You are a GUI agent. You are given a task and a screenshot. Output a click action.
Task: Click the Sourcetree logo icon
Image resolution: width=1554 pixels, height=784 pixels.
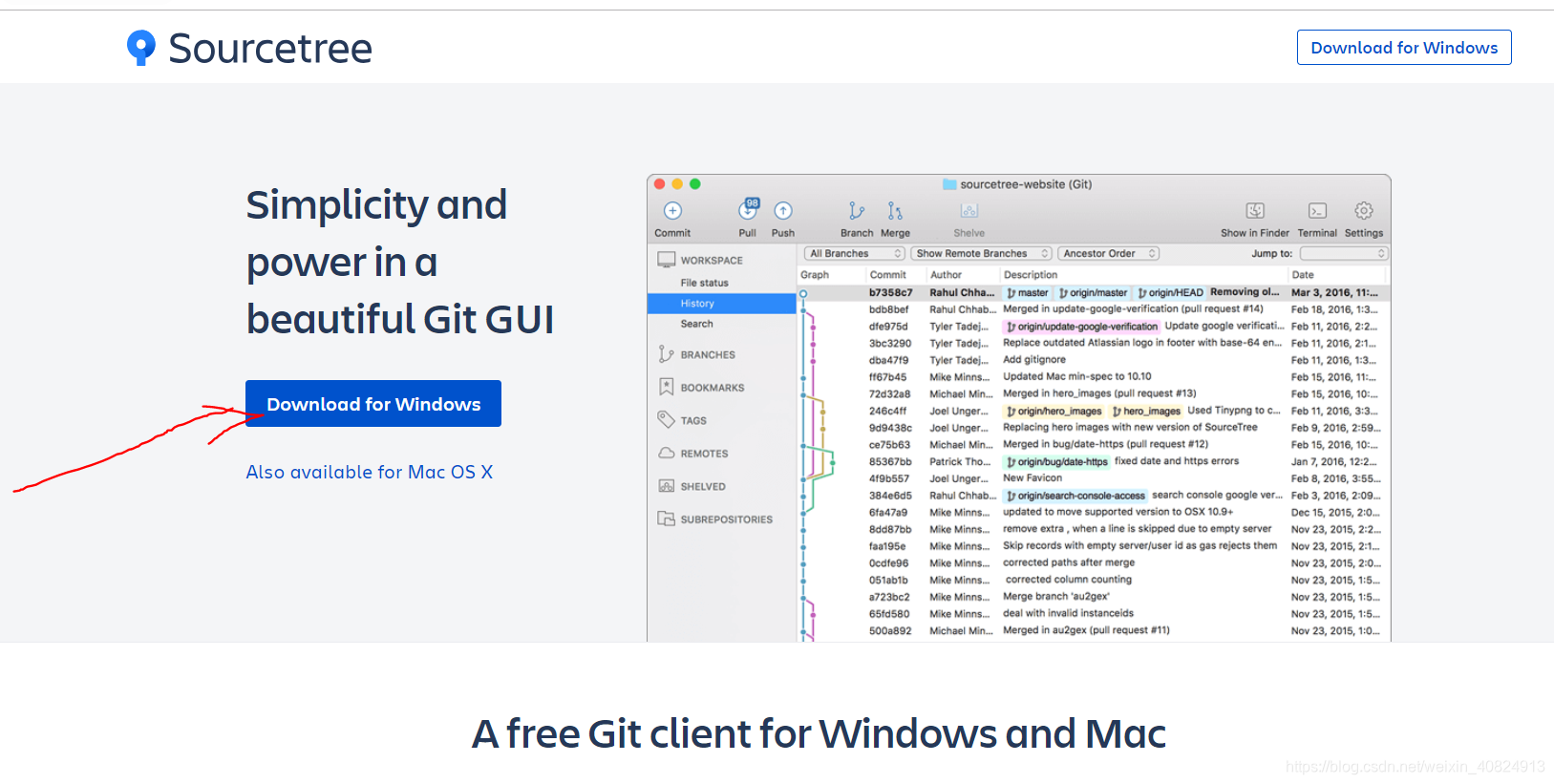(x=140, y=48)
